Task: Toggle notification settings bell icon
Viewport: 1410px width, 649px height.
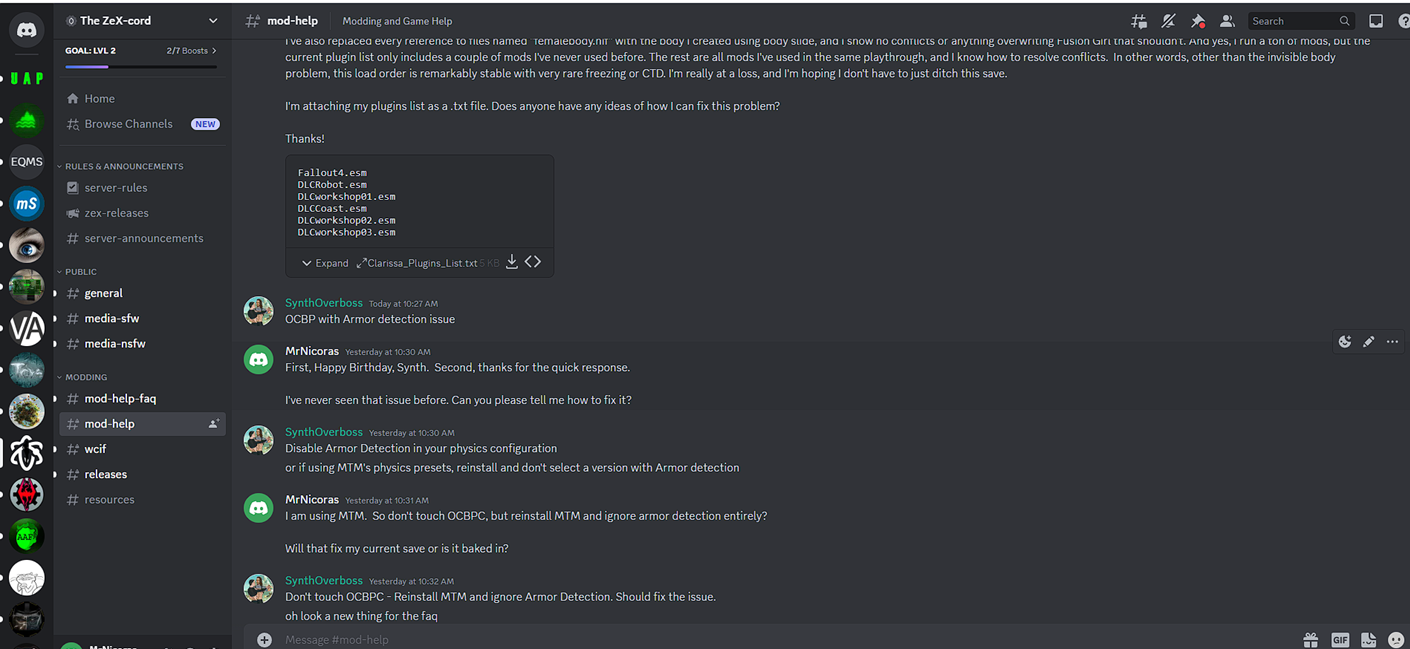Action: (1168, 21)
